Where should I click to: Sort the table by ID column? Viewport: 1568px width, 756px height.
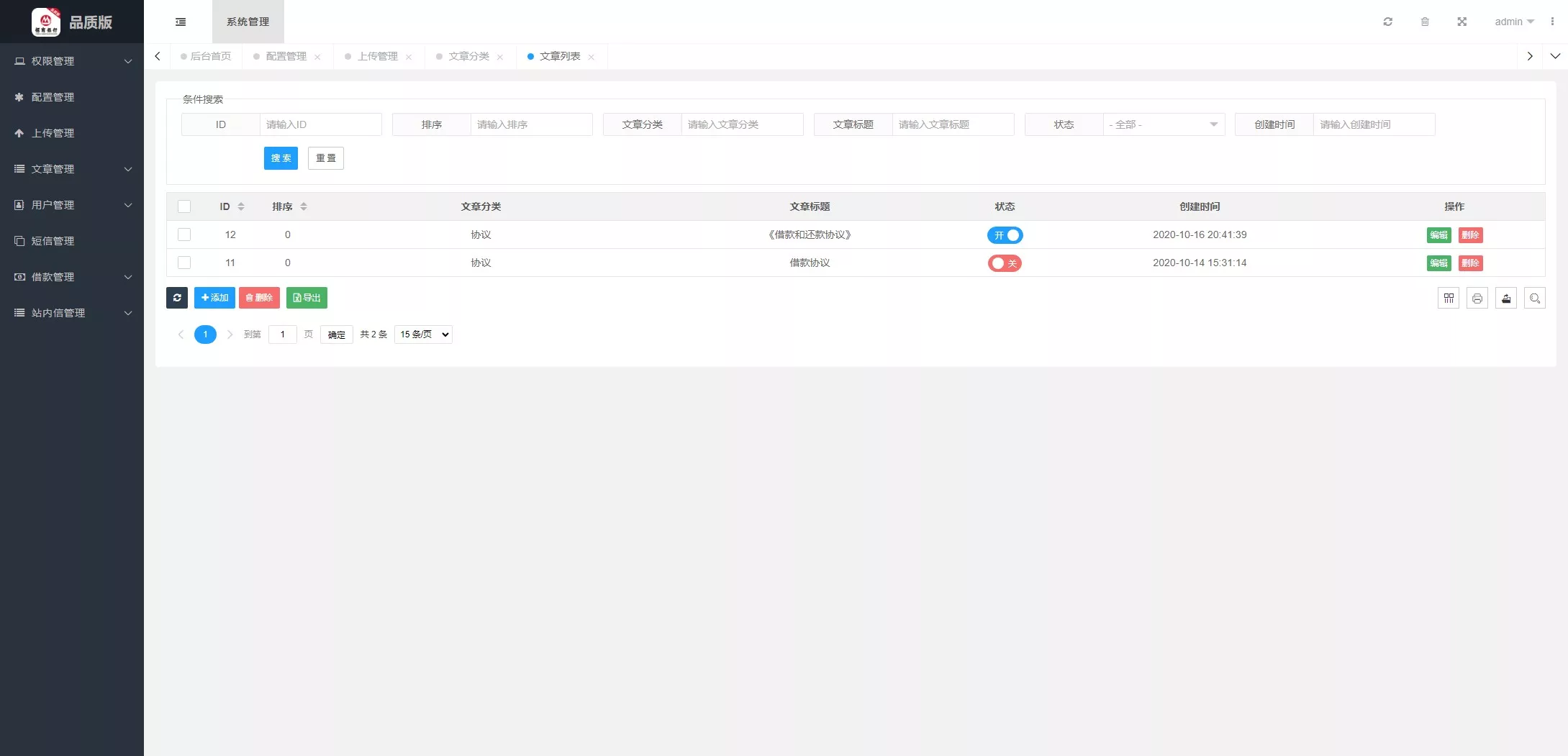[240, 206]
